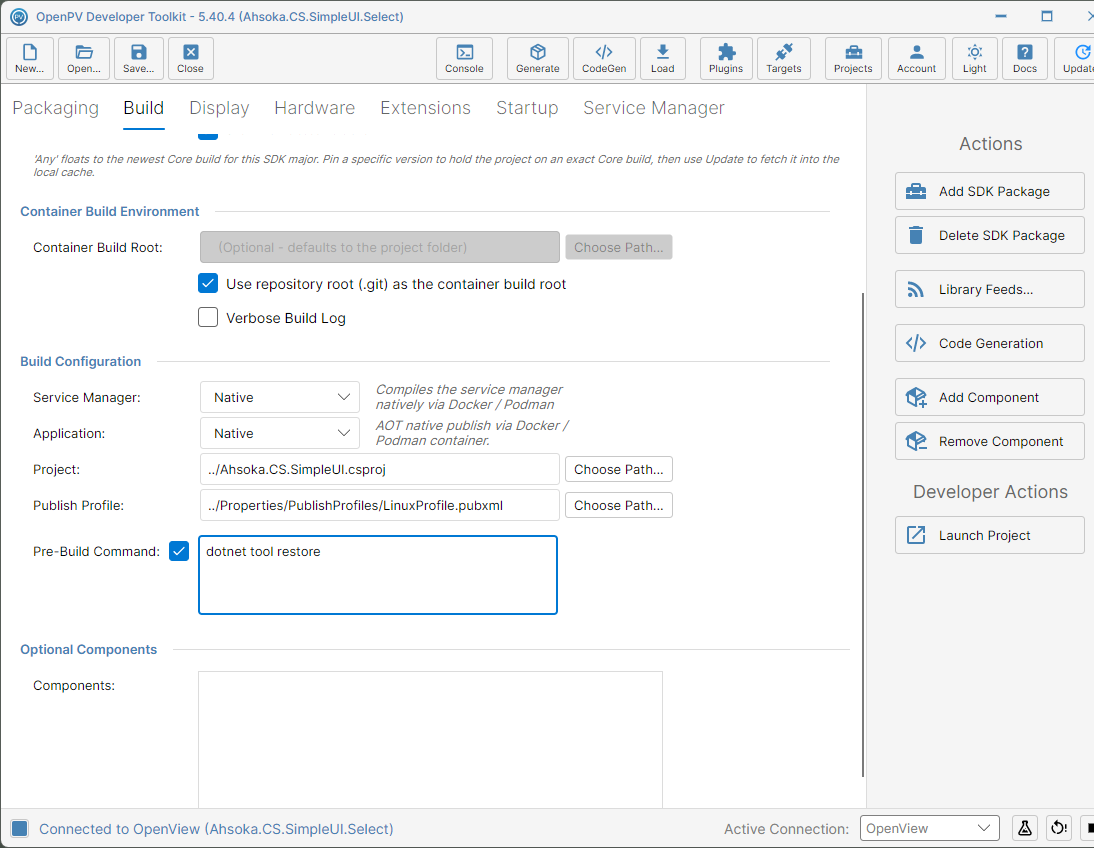Image resolution: width=1116 pixels, height=848 pixels.
Task: Launch CodeGen from the toolbar
Action: click(x=604, y=58)
